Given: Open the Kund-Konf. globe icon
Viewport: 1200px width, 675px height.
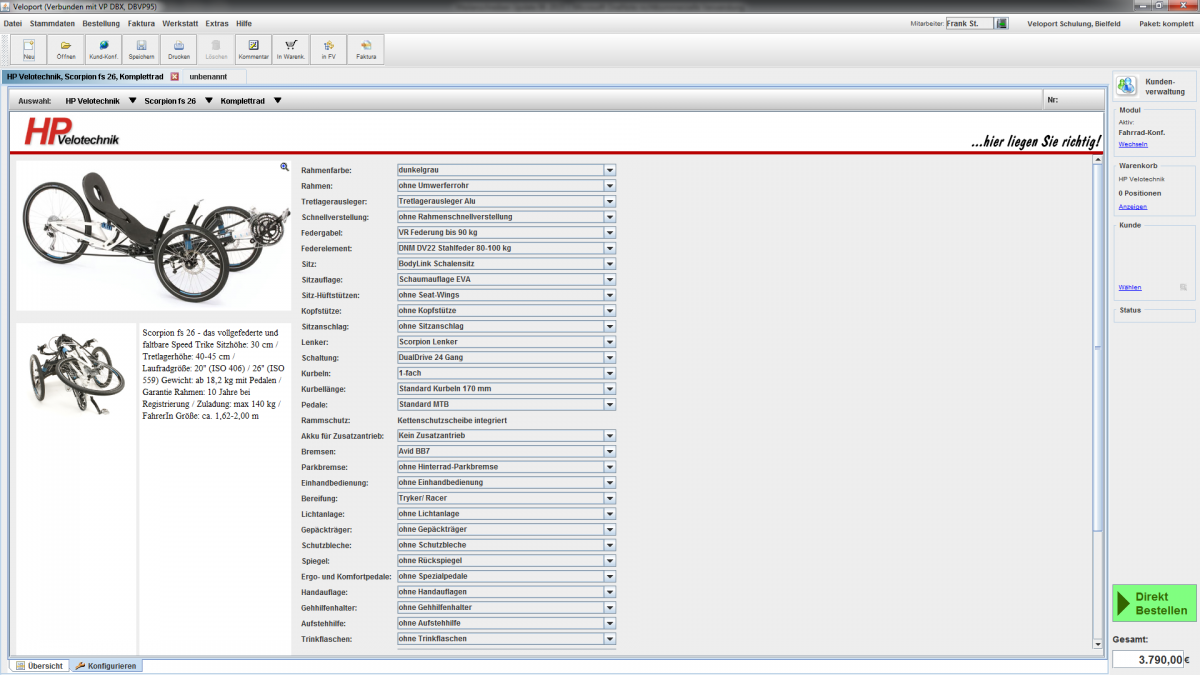Looking at the screenshot, I should [x=104, y=49].
